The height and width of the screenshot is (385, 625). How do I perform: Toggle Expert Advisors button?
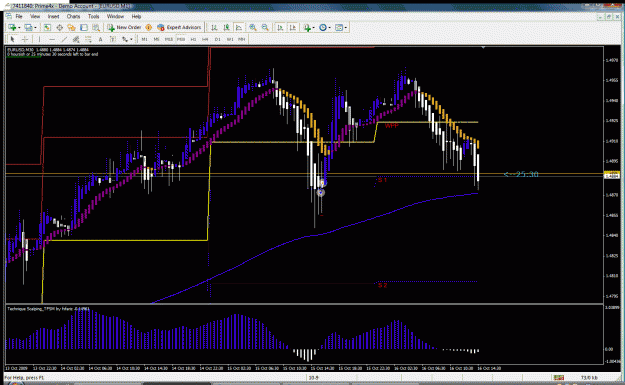(179, 27)
